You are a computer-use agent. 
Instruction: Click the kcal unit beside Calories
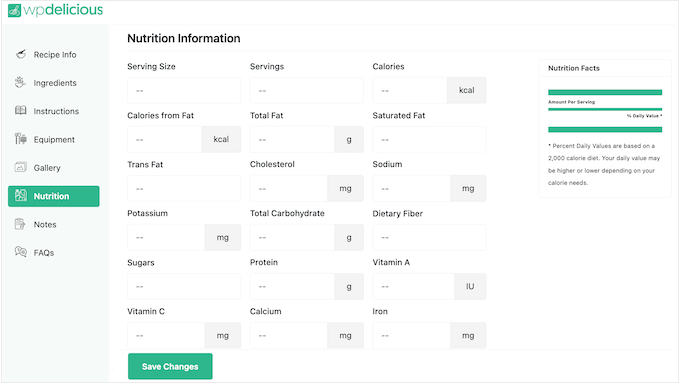tap(467, 90)
